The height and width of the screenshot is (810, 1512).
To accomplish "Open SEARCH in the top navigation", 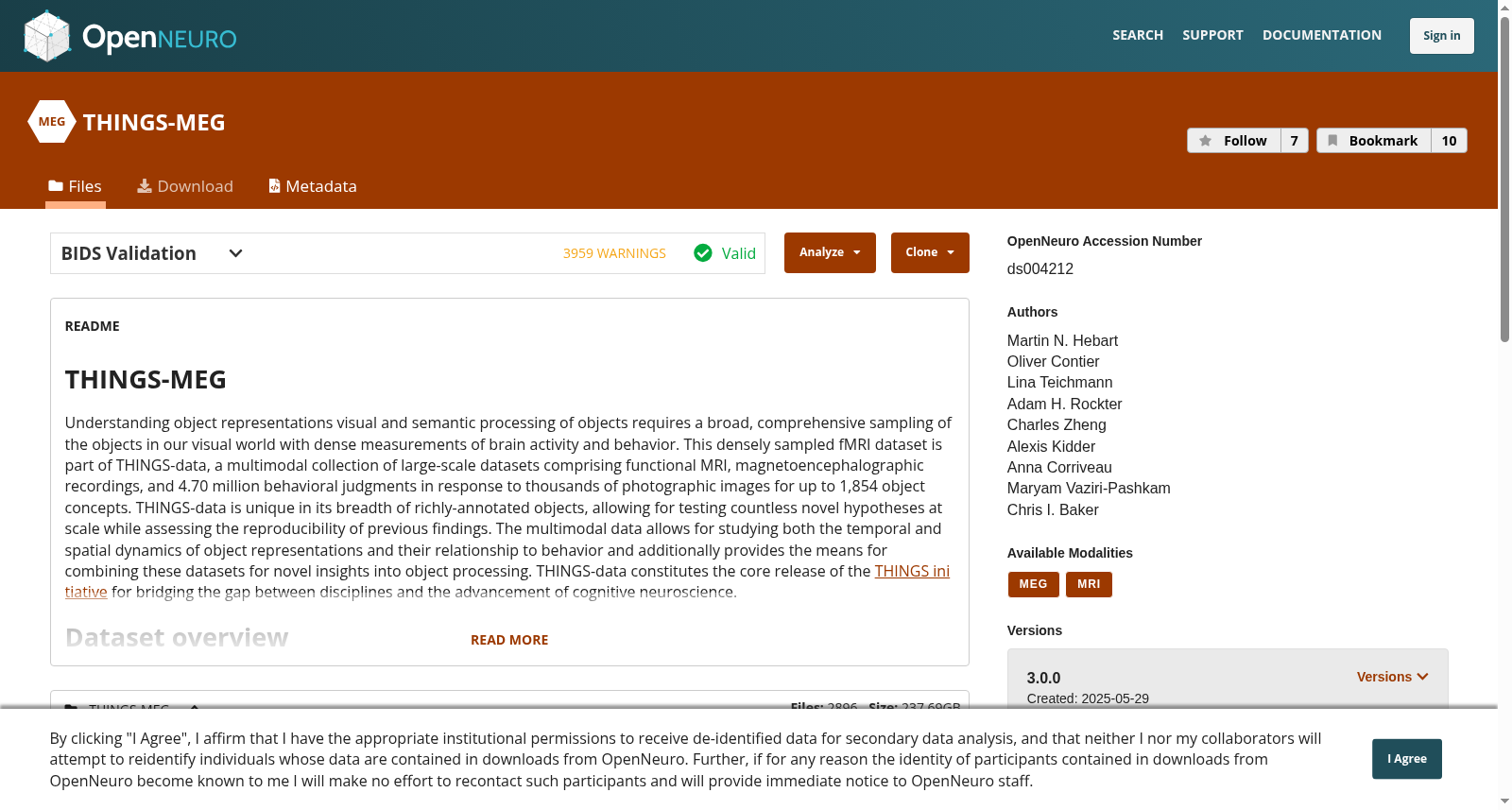I will pos(1138,35).
